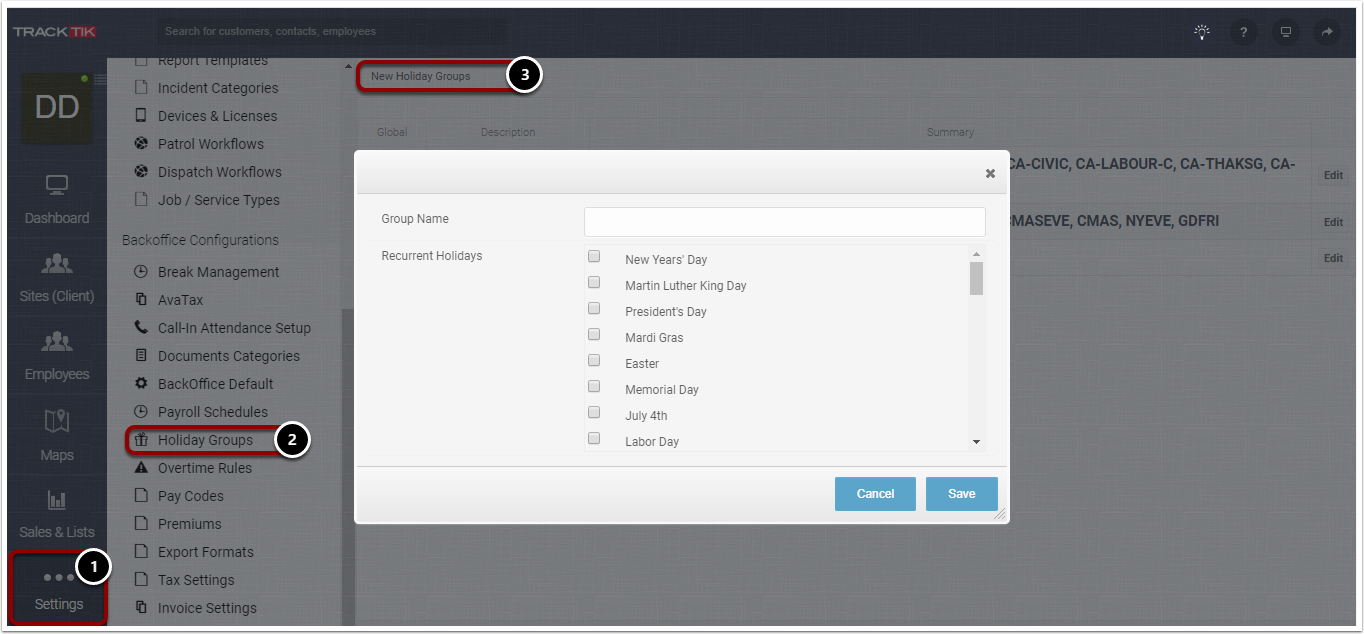Open the help question mark icon
Viewport: 1364px width, 634px height.
(1244, 32)
